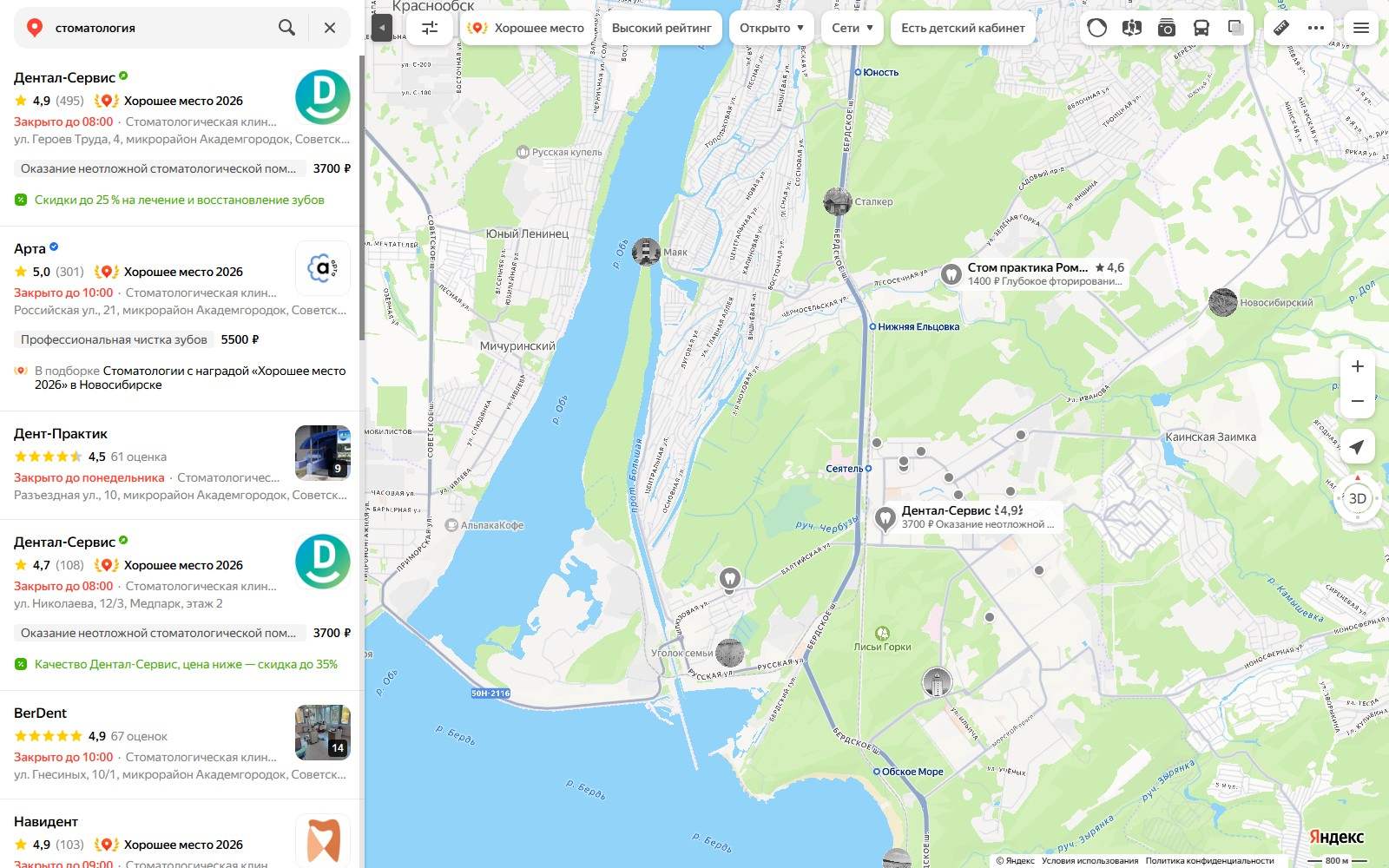Expand the Открыто dropdown
The image size is (1389, 868).
pos(772,28)
